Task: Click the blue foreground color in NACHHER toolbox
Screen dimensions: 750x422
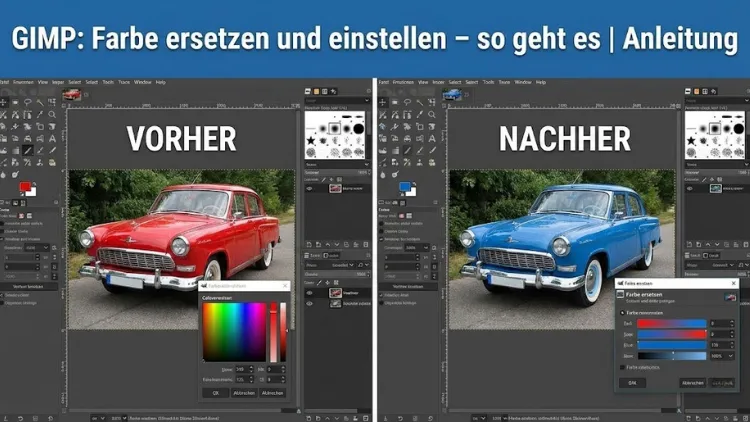Action: tap(405, 187)
